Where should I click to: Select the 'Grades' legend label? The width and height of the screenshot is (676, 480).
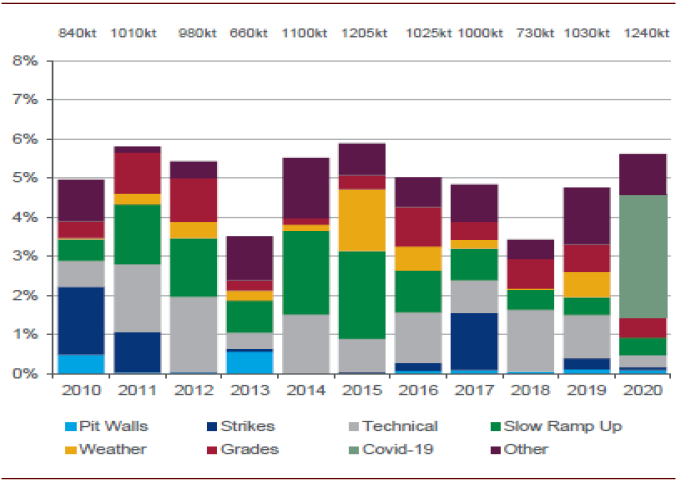click(x=250, y=449)
